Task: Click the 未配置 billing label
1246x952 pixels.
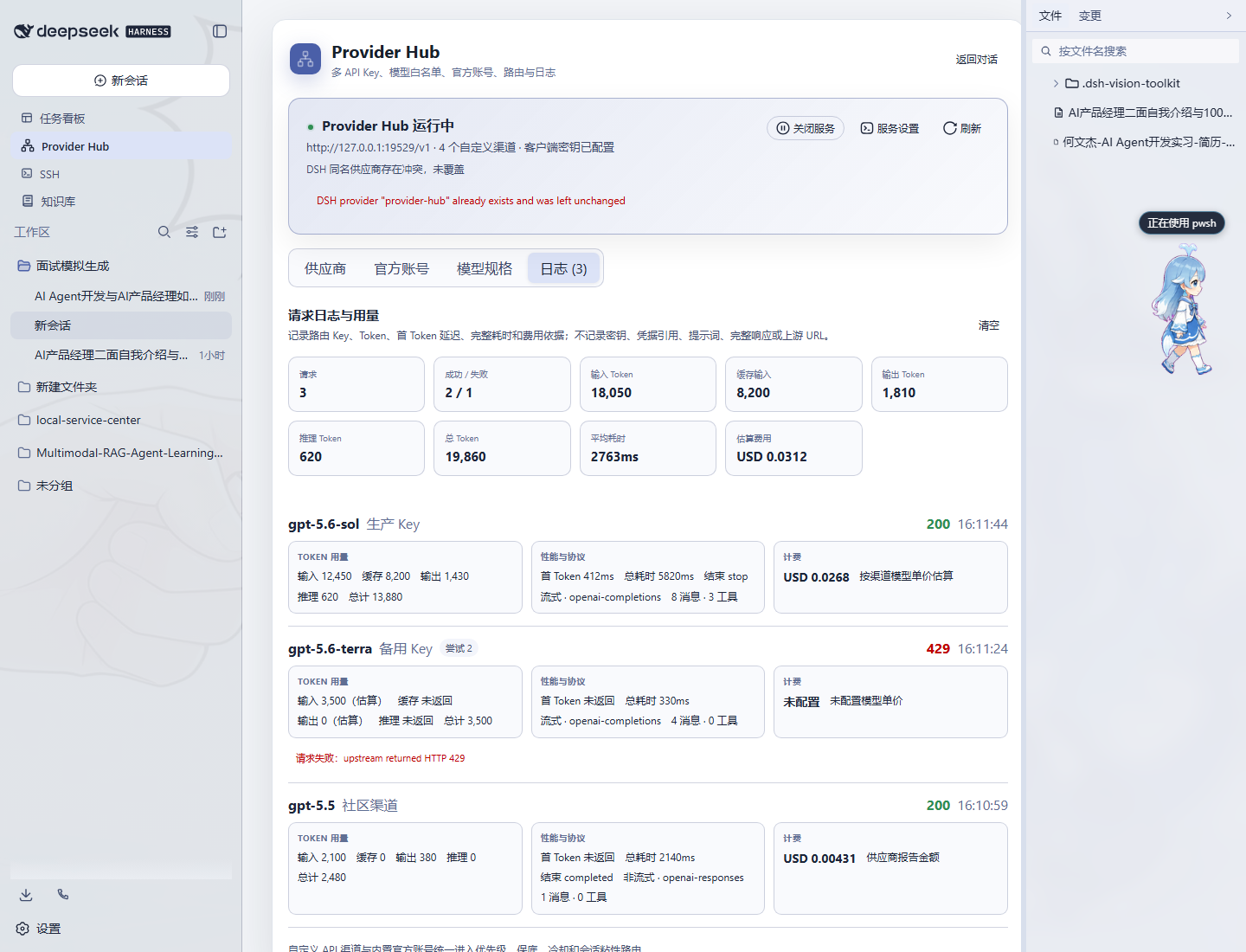Action: 801,702
